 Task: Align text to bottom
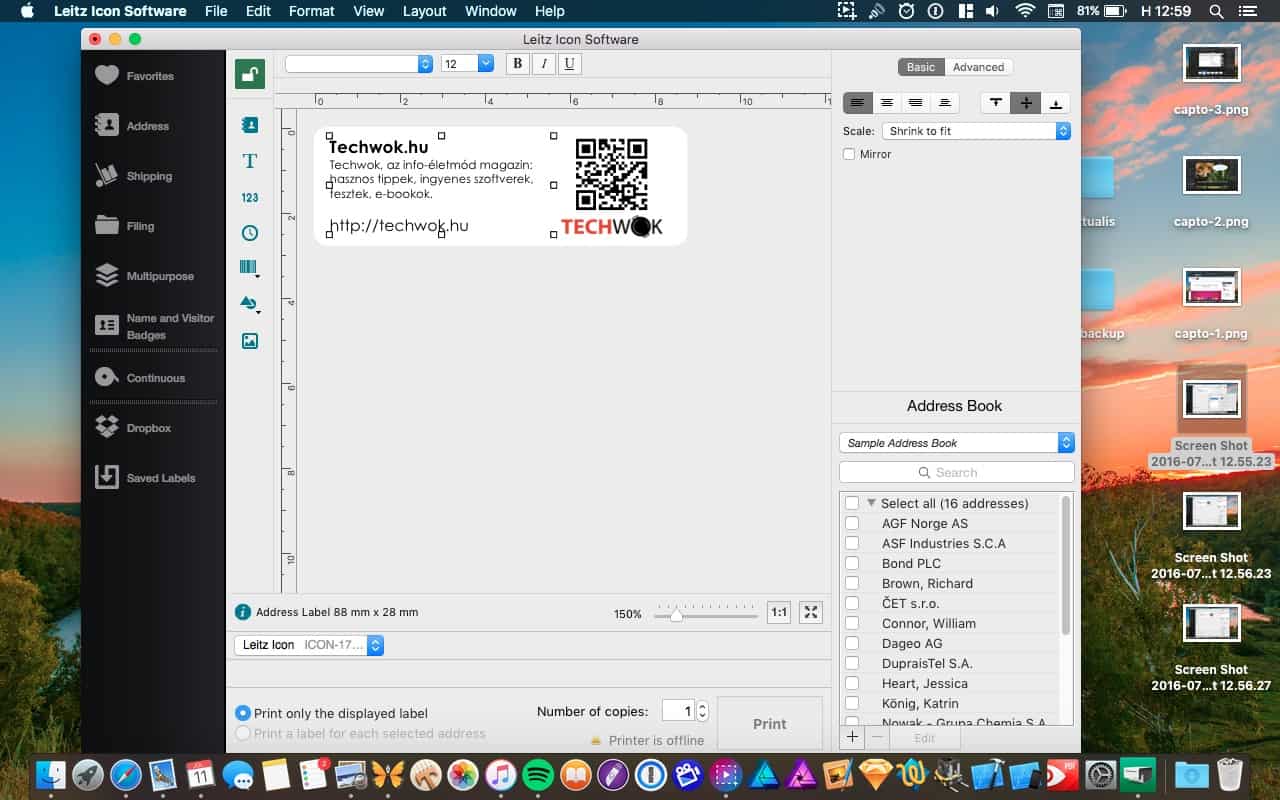(1056, 103)
